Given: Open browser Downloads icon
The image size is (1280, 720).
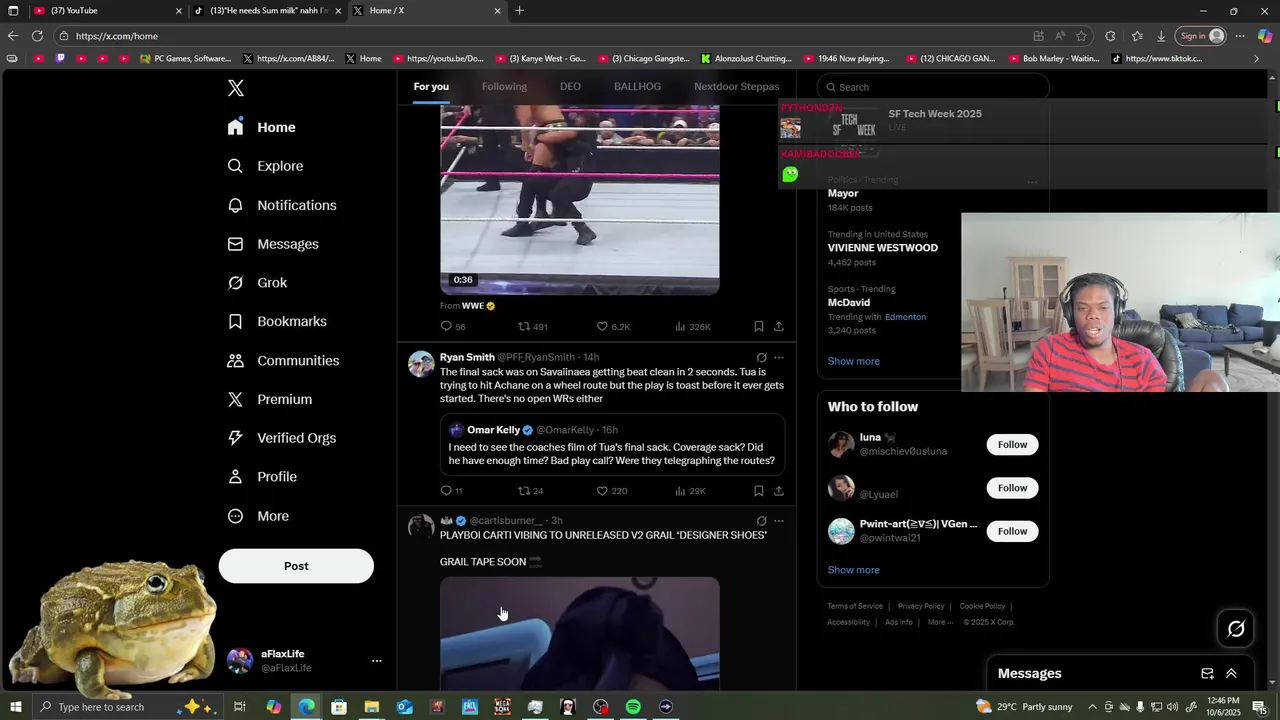Looking at the screenshot, I should pos(1161,36).
